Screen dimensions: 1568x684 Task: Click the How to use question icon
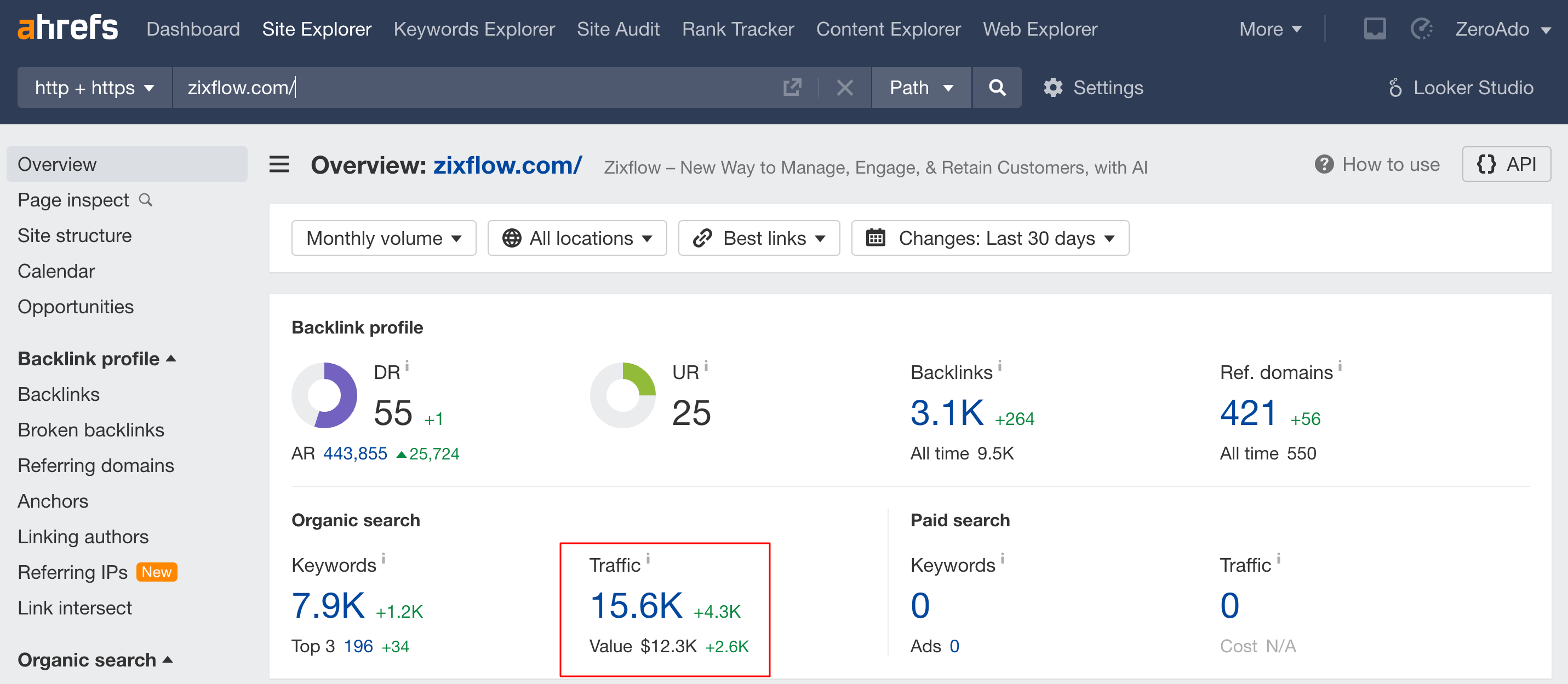1324,164
